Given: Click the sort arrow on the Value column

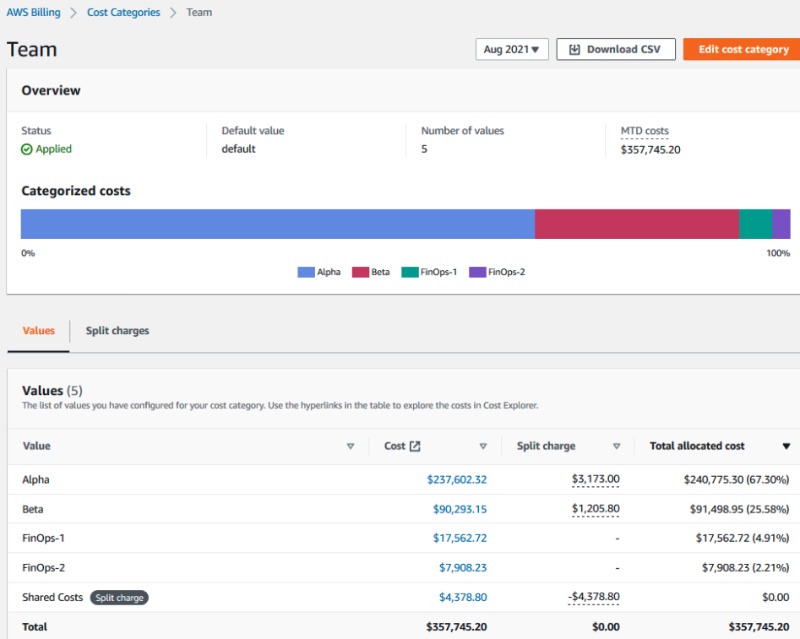Looking at the screenshot, I should click(x=352, y=446).
